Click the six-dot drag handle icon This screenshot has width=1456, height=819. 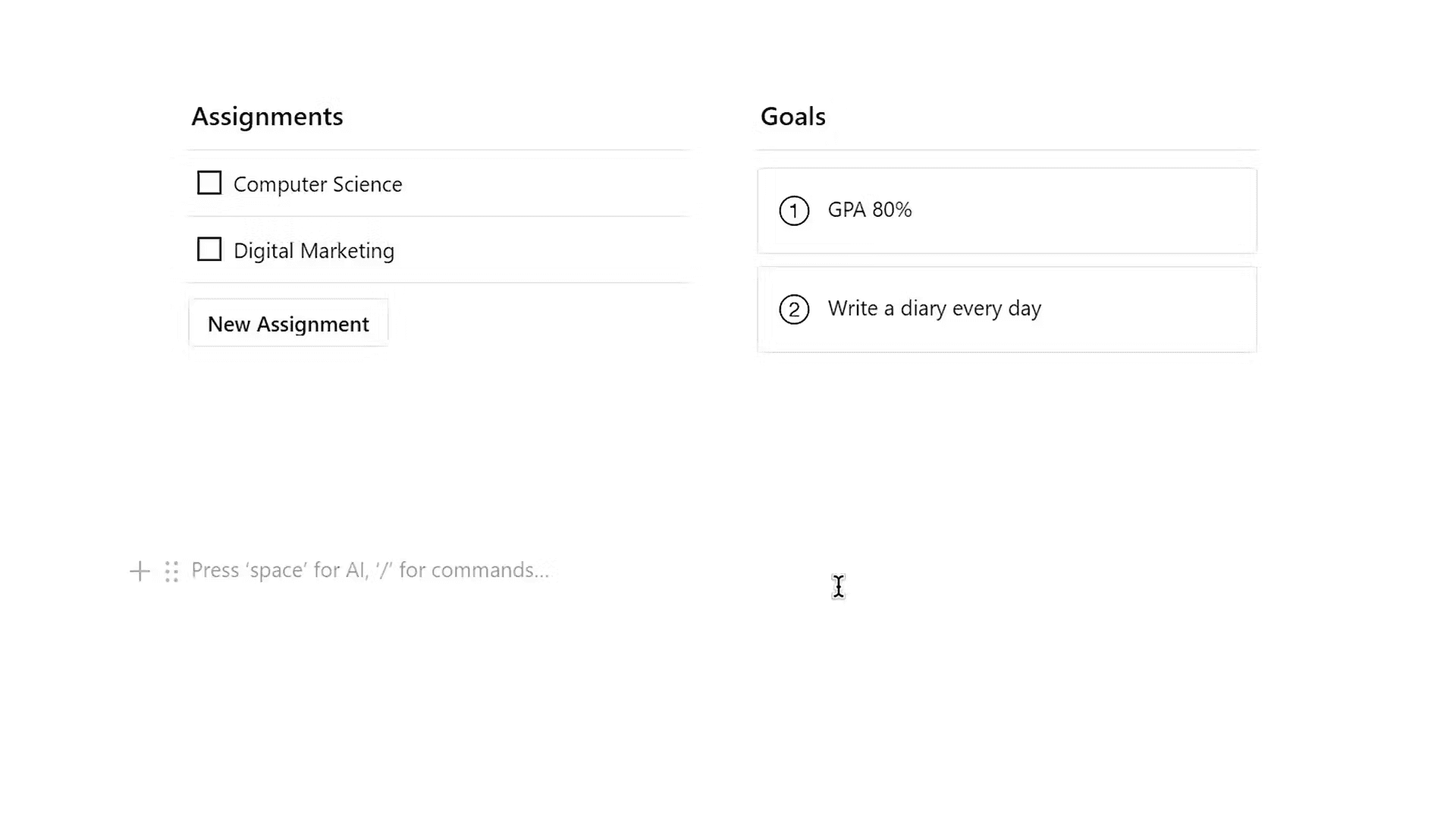pos(171,571)
